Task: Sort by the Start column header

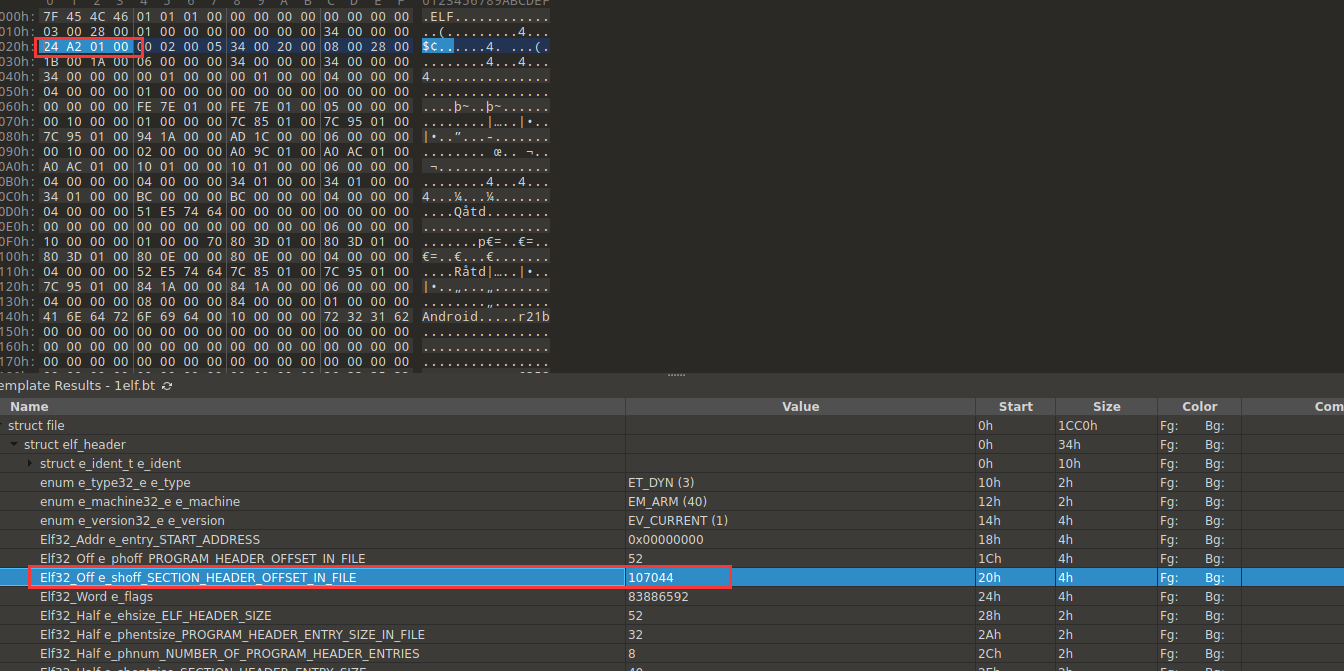Action: click(x=1015, y=407)
